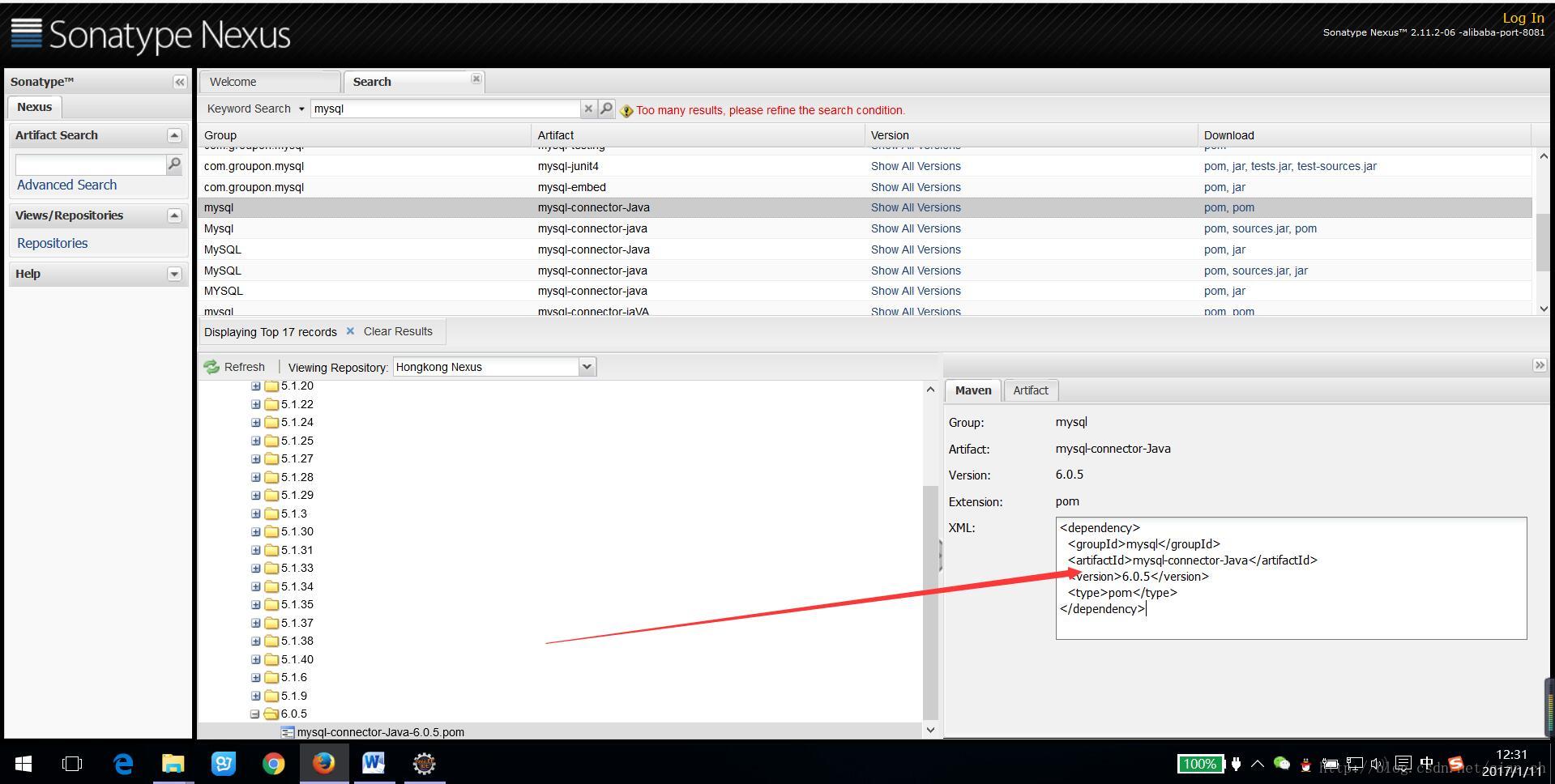Expand the Help panel
Viewport: 1555px width, 784px height.
[174, 274]
